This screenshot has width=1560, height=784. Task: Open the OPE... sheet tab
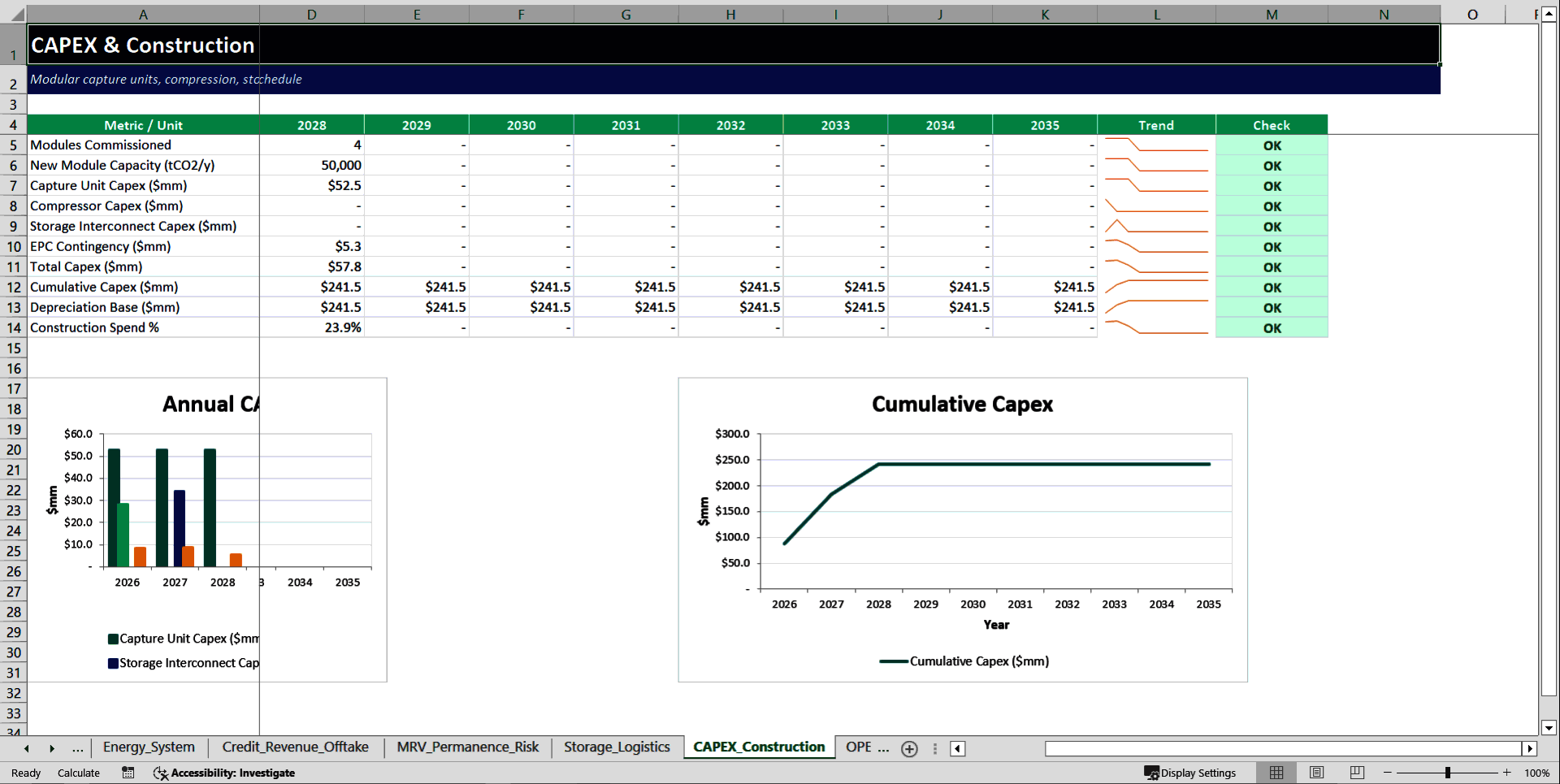point(867,747)
